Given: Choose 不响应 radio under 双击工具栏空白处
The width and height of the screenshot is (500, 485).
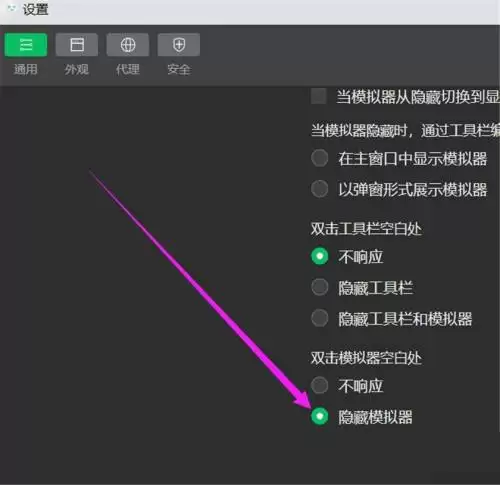Looking at the screenshot, I should coord(320,256).
